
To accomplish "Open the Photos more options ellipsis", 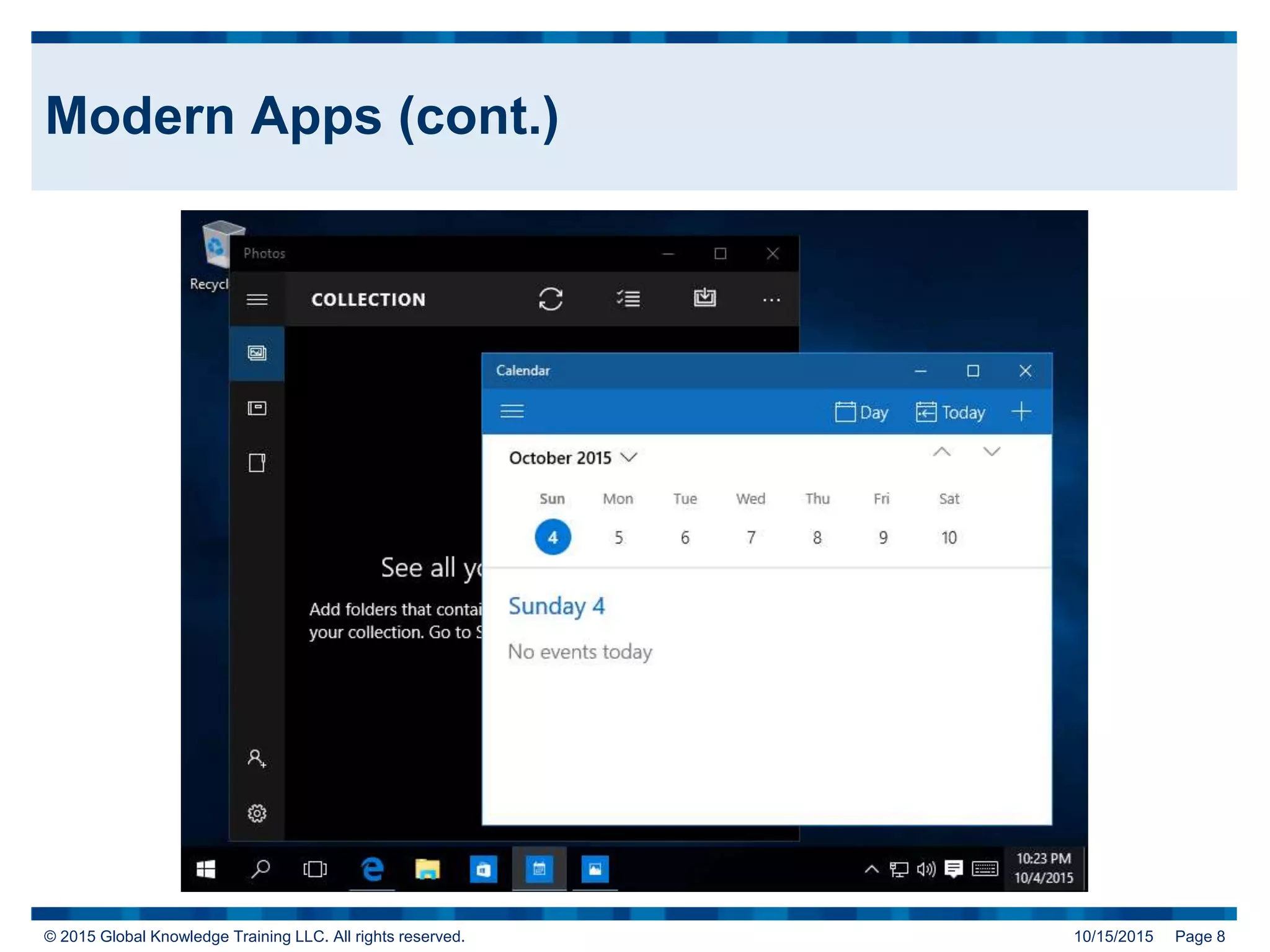I will click(x=771, y=300).
